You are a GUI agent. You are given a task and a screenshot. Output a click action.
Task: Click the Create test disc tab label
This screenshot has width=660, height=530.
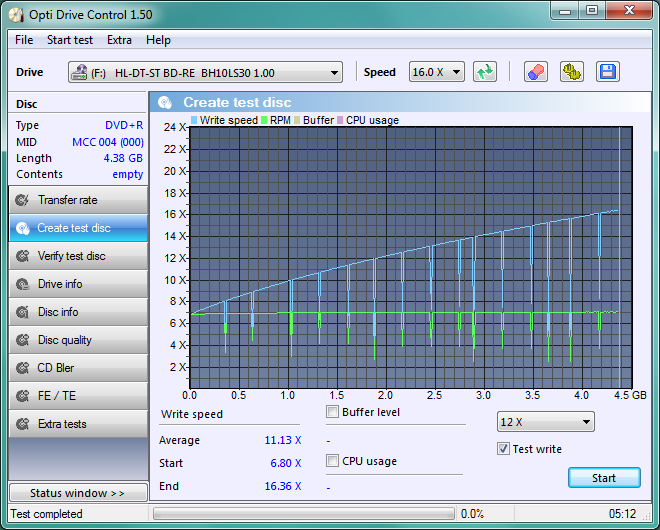[x=74, y=228]
